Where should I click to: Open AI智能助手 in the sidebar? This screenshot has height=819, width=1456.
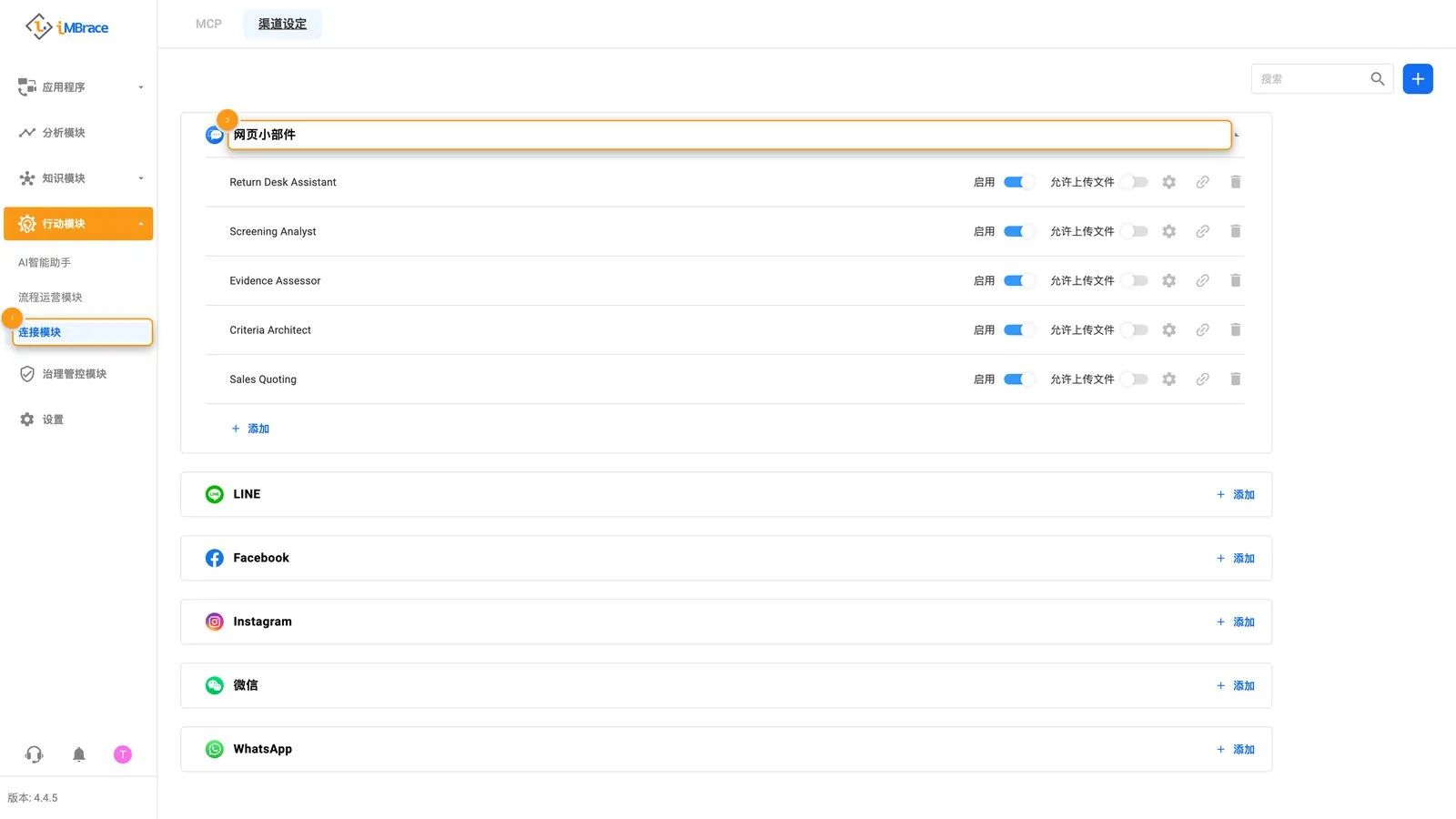pos(45,262)
